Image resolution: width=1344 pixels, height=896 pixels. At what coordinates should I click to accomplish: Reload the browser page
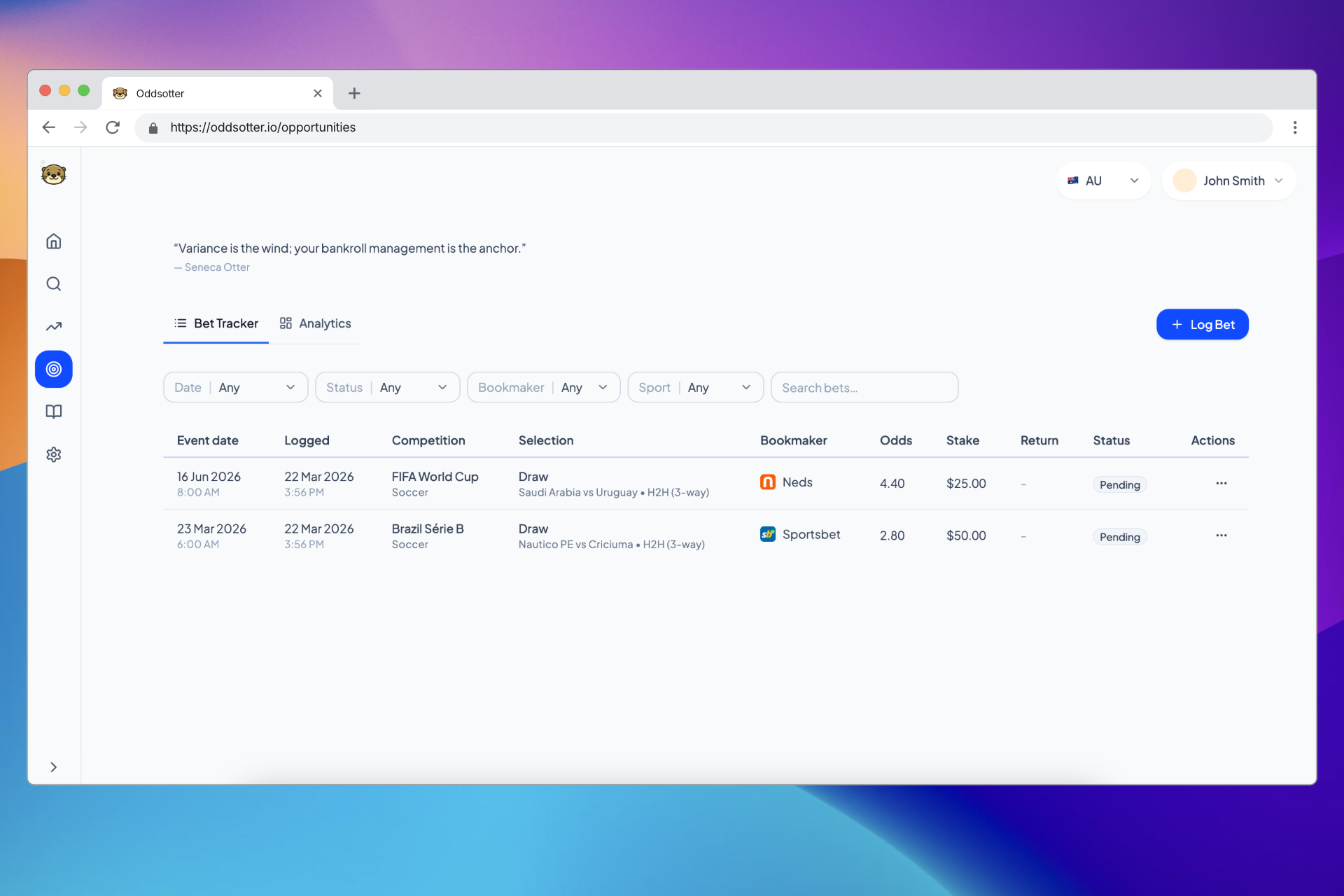[x=113, y=127]
